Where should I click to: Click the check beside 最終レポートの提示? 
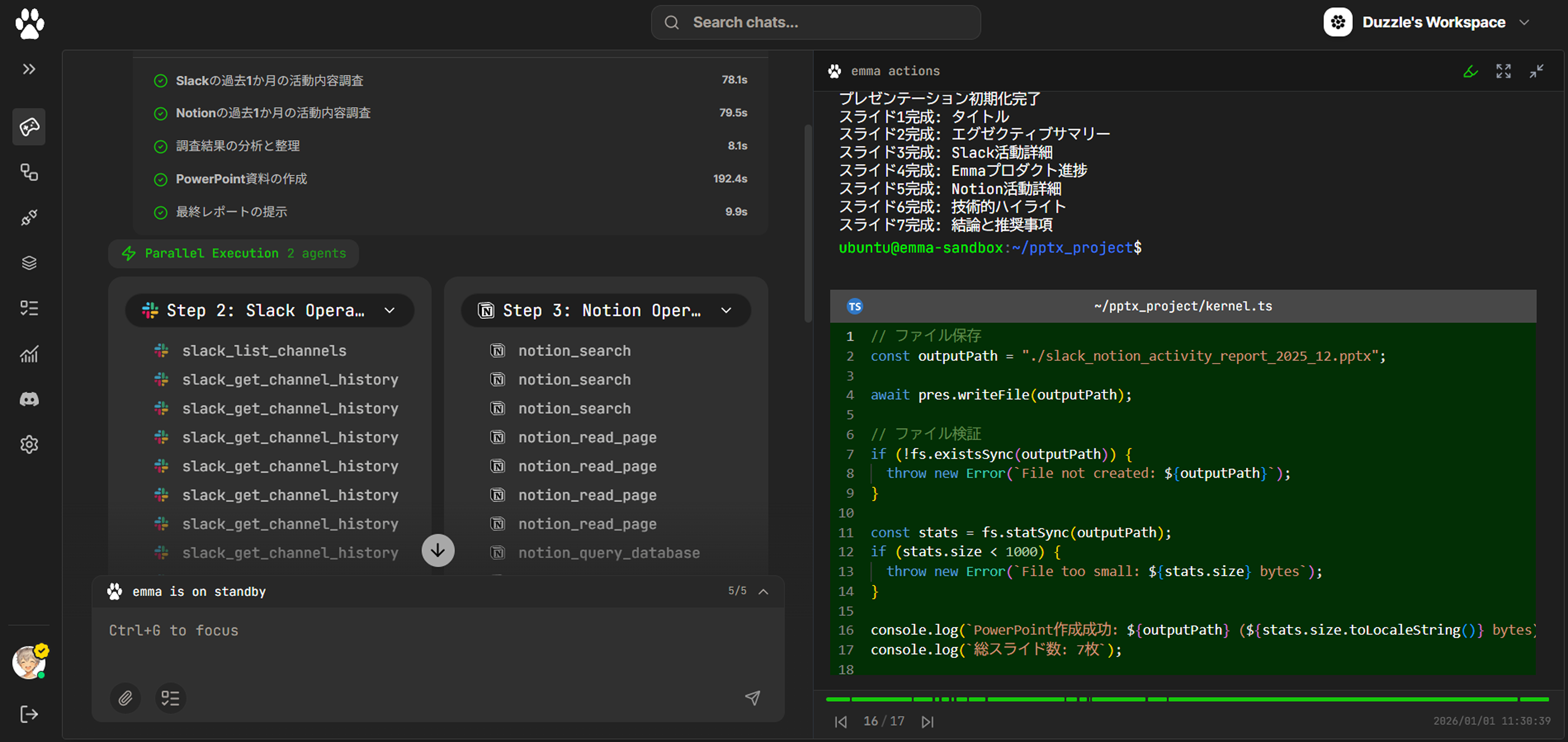161,212
